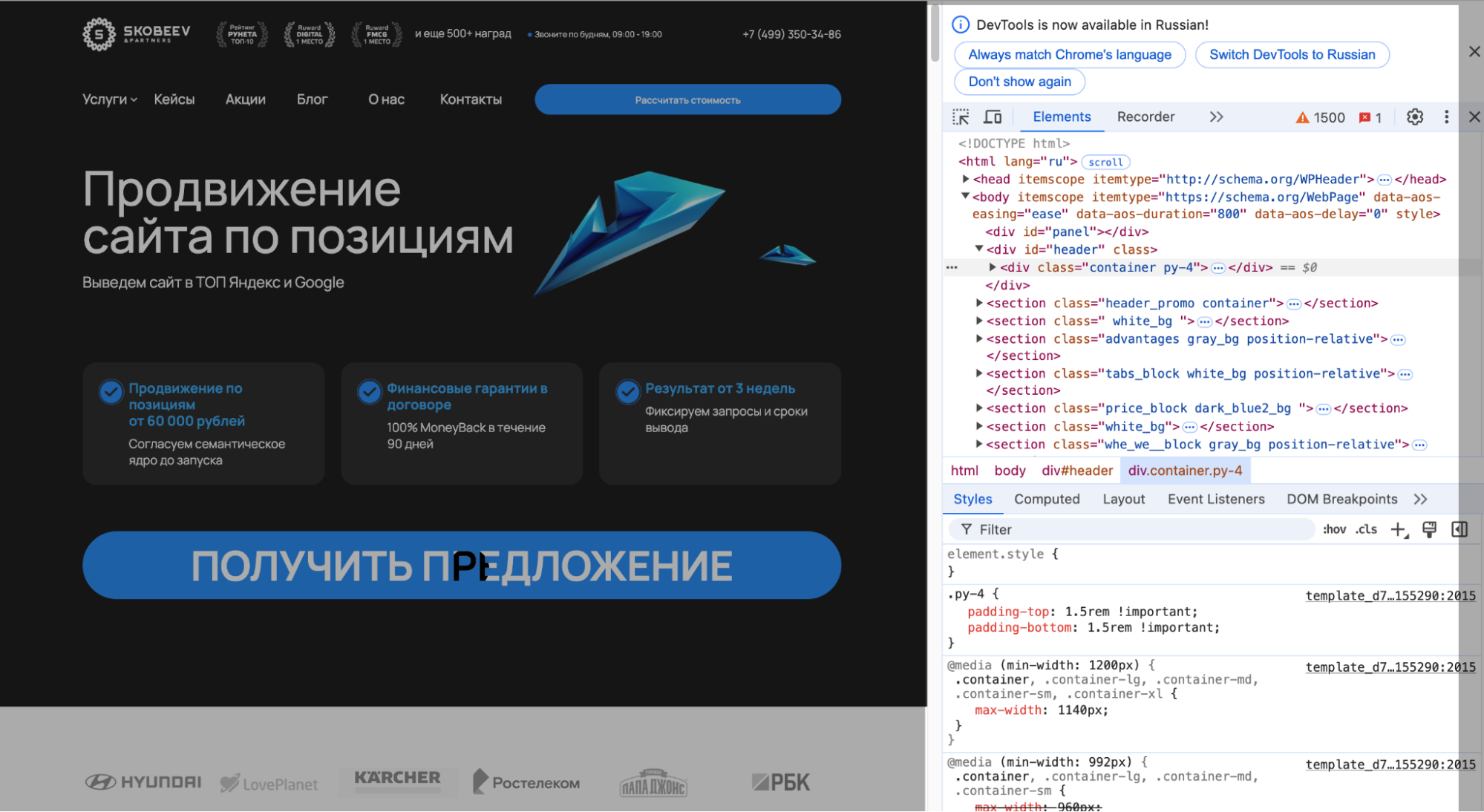
Task: Click the page vertical scrollbar thumb
Action: [x=935, y=33]
